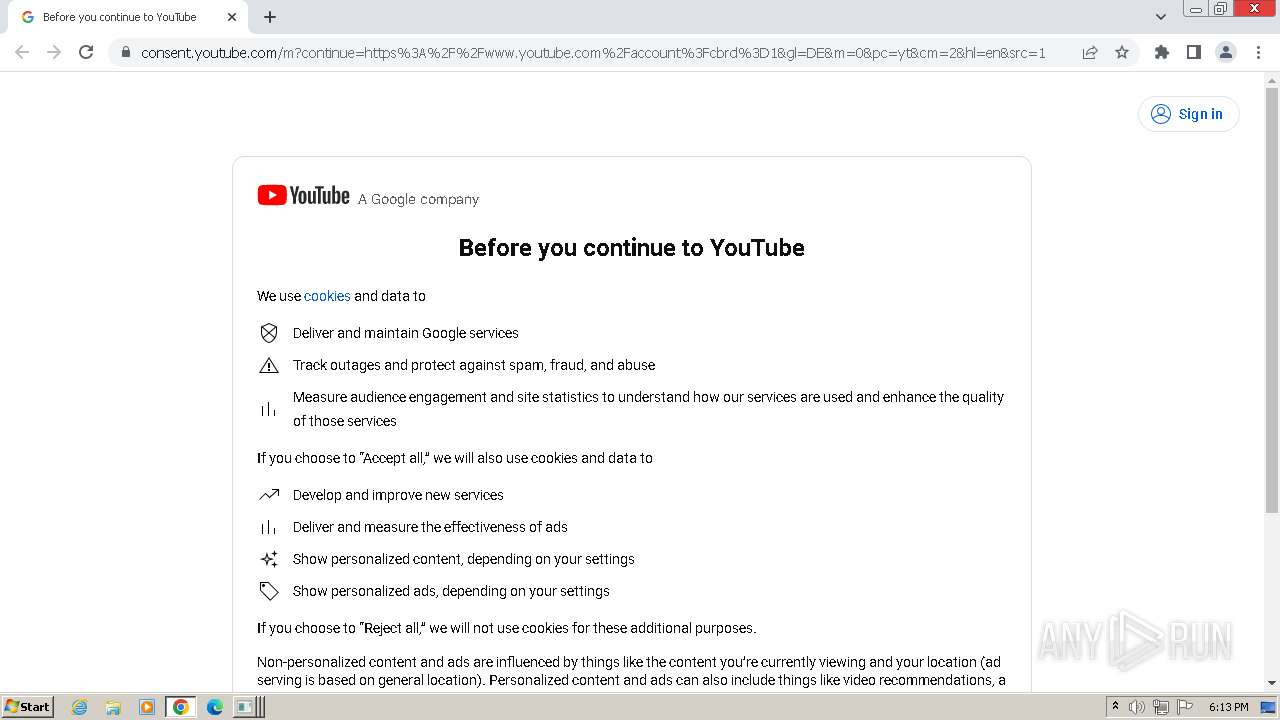The width and height of the screenshot is (1280, 720).
Task: Toggle the browser side panel icon
Action: point(1193,52)
